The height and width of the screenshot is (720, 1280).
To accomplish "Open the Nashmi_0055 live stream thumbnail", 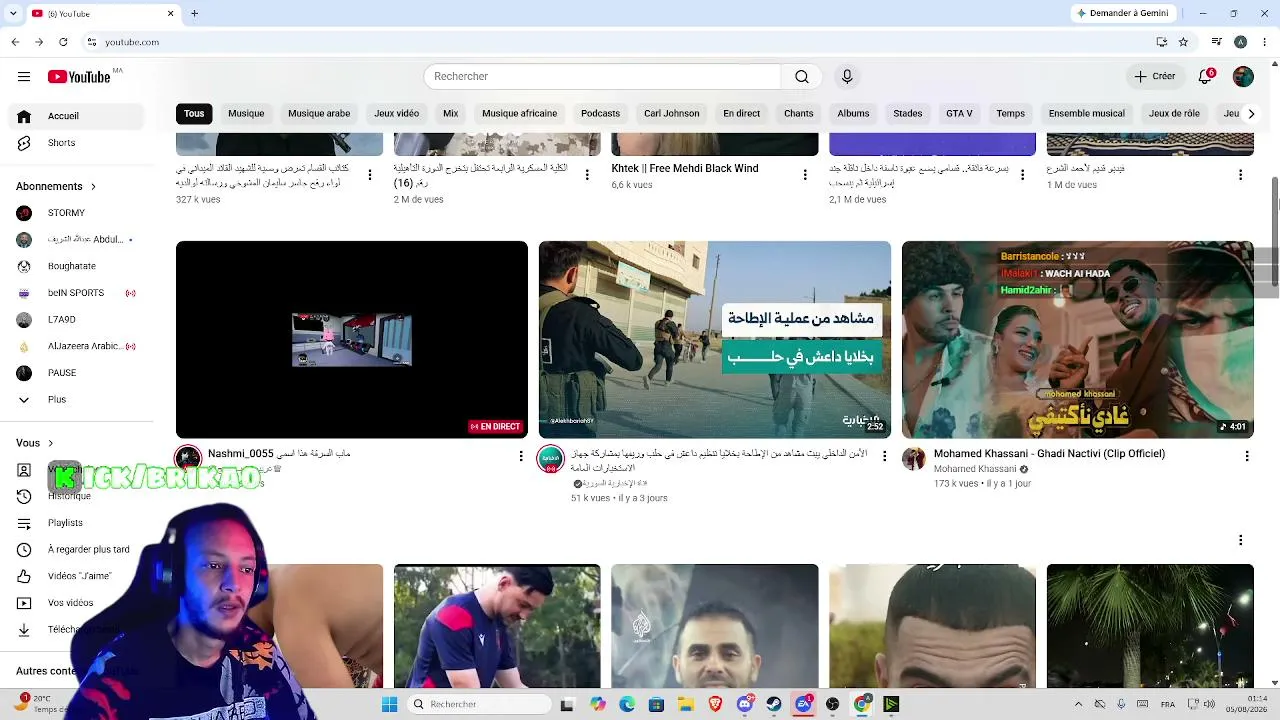I will 352,340.
